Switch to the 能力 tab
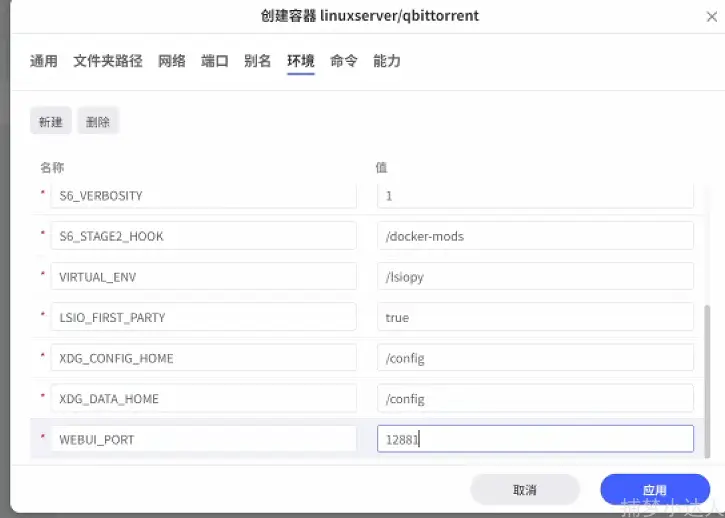 pyautogui.click(x=386, y=61)
